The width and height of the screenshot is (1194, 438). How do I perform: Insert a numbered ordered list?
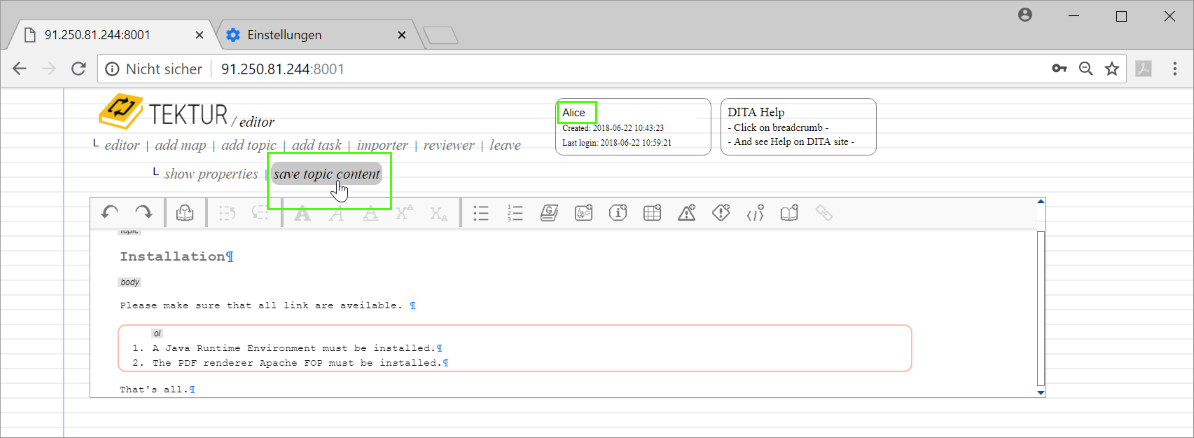(x=516, y=212)
